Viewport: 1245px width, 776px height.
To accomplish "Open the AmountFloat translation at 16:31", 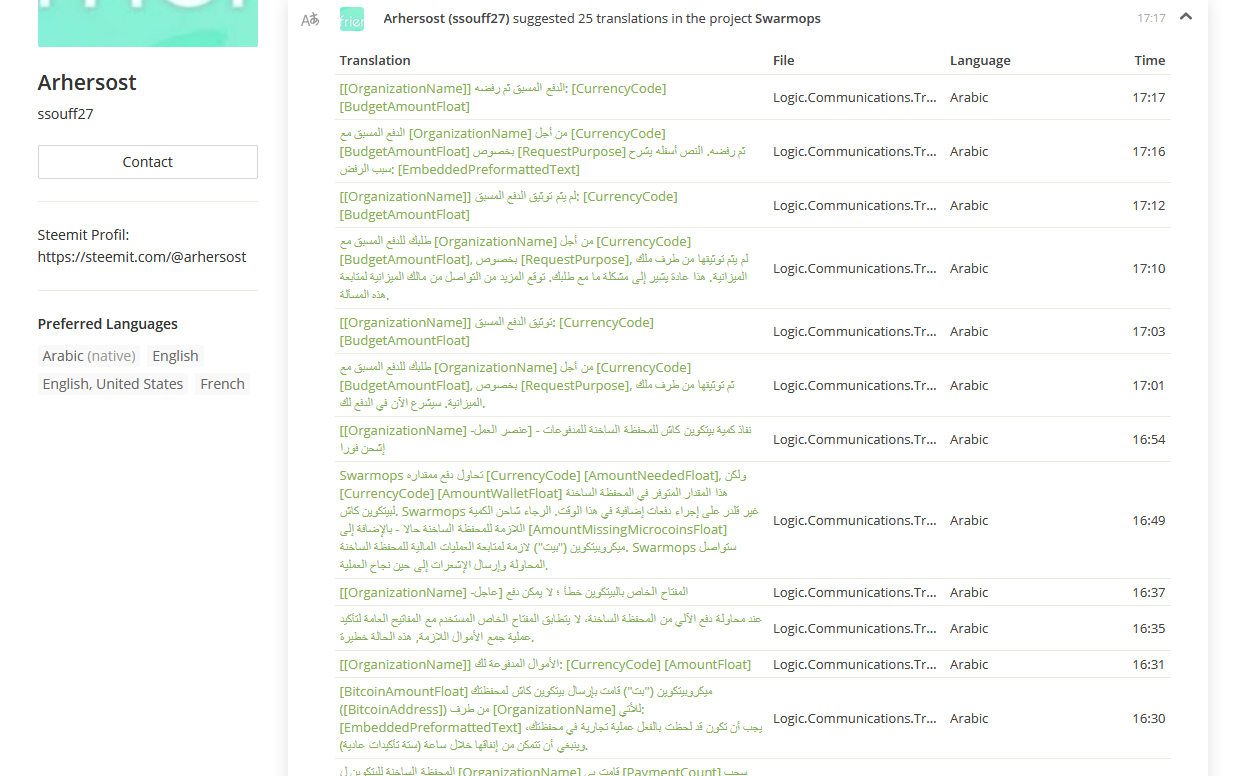I will 546,664.
